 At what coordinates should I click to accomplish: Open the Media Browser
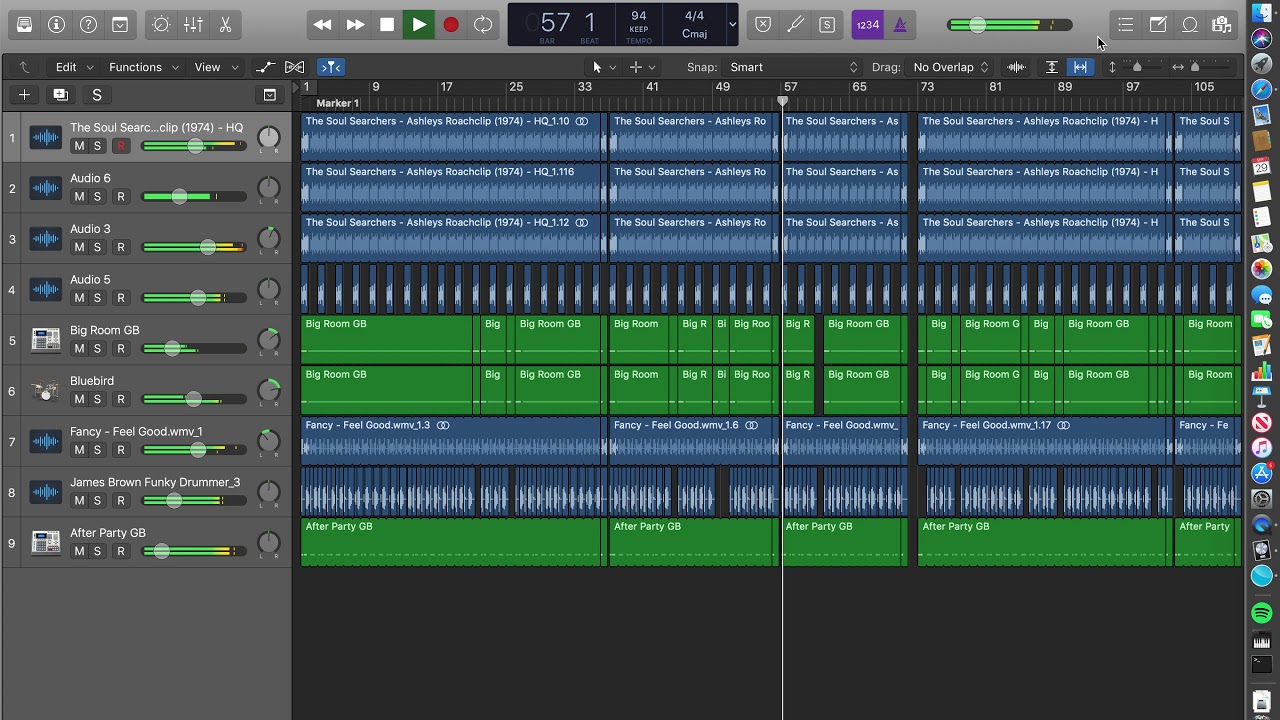[1221, 25]
